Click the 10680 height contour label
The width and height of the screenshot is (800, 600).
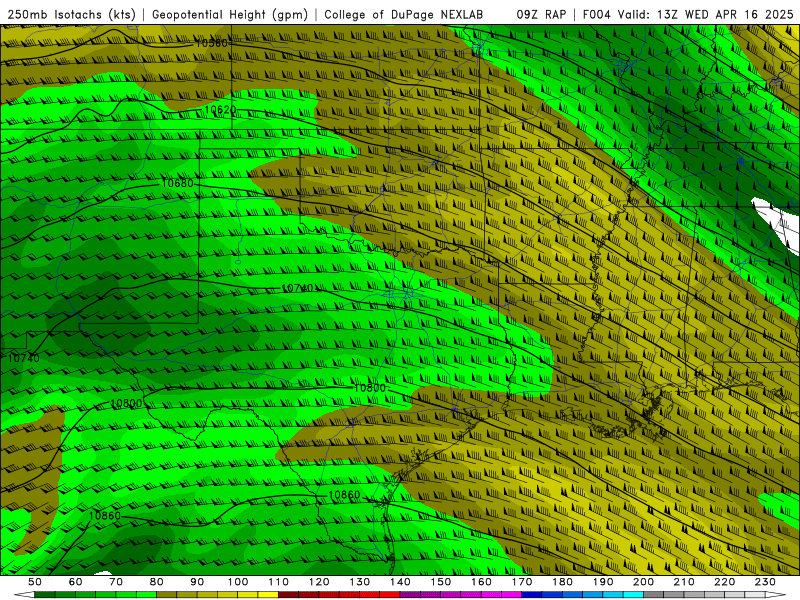178,183
